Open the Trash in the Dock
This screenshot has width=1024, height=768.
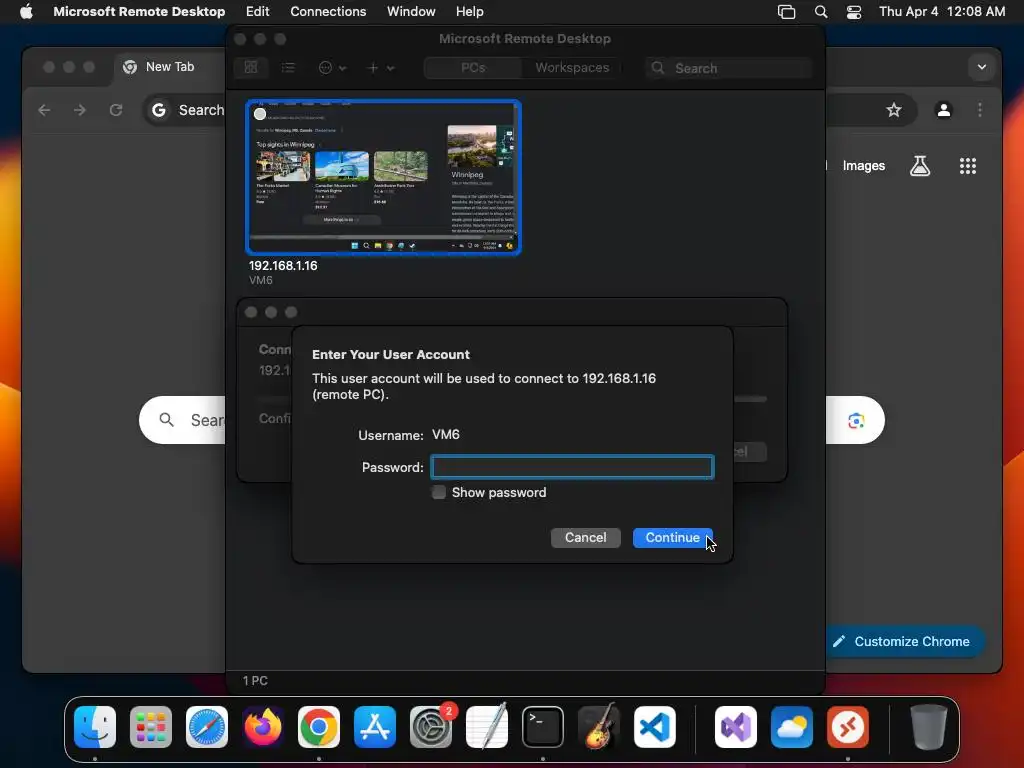tap(929, 727)
